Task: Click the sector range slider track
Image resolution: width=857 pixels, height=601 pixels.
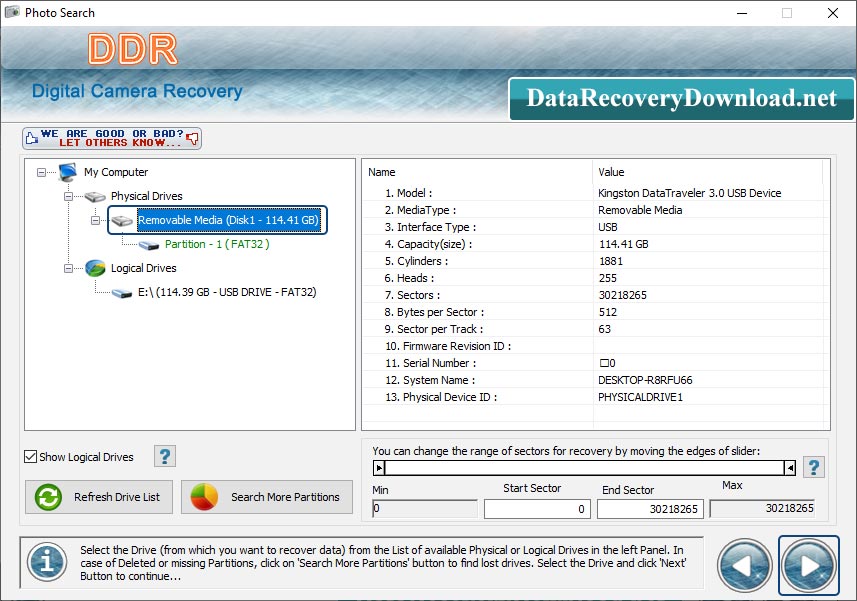Action: (584, 468)
